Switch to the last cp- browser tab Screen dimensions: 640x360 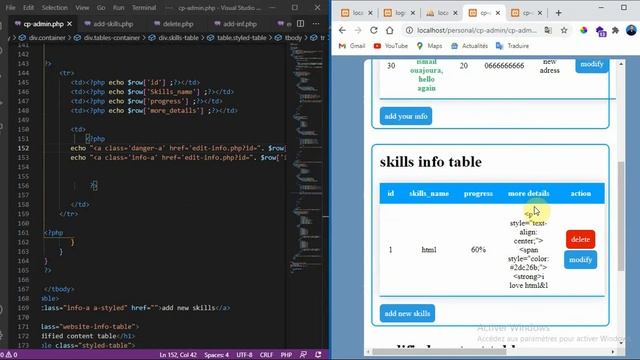point(527,13)
